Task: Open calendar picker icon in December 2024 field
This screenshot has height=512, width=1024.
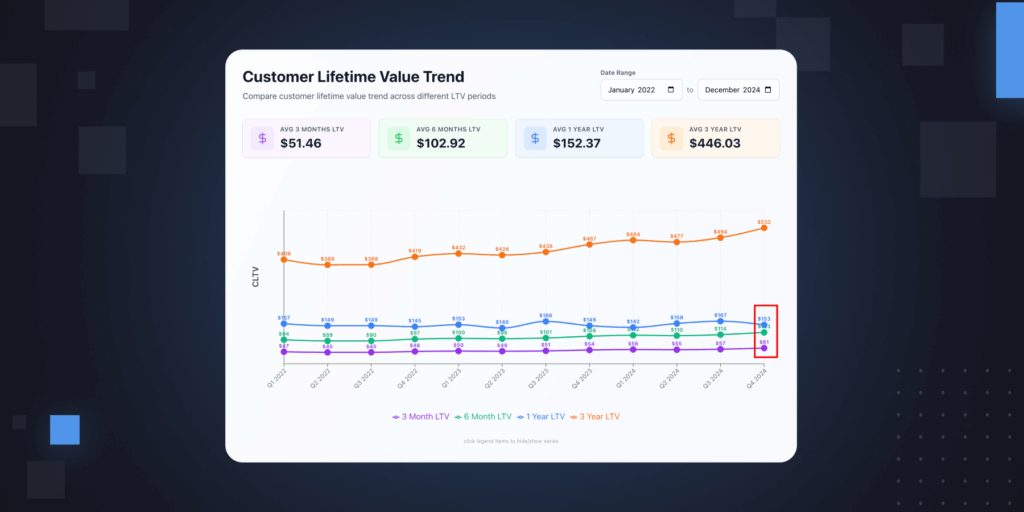Action: pyautogui.click(x=768, y=90)
